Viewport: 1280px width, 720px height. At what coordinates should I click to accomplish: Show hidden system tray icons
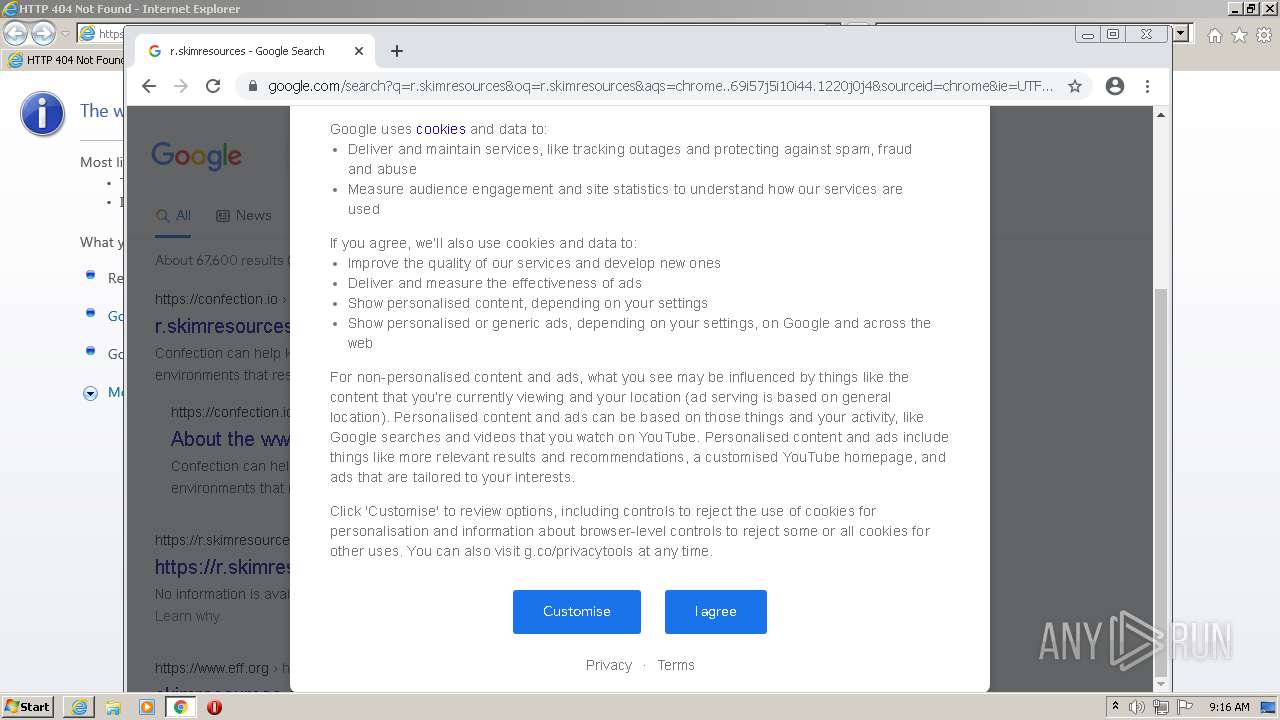(x=1116, y=707)
